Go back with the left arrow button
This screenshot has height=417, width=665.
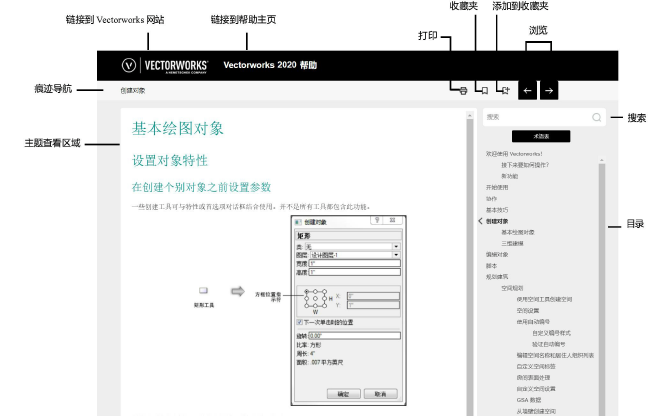click(x=528, y=90)
